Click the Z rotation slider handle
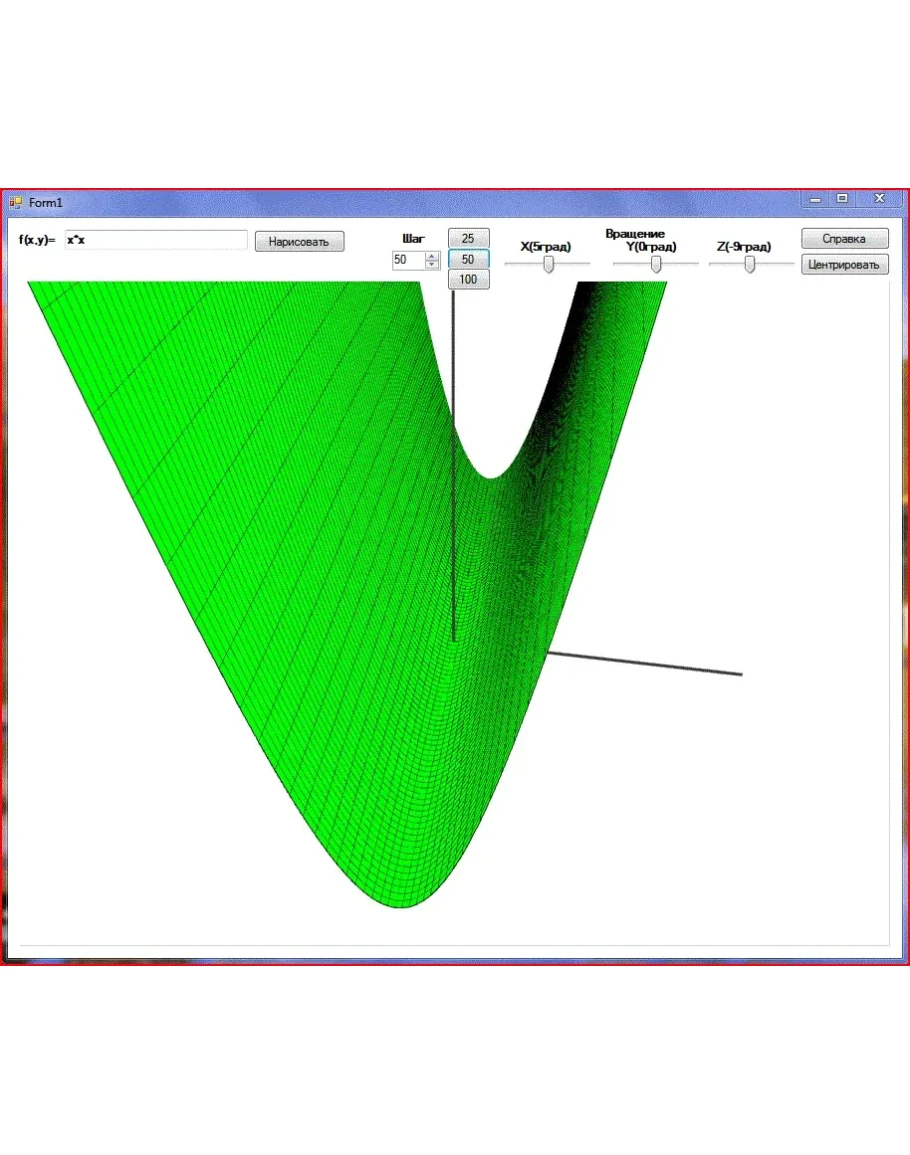Image resolution: width=910 pixels, height=1155 pixels. click(x=749, y=264)
